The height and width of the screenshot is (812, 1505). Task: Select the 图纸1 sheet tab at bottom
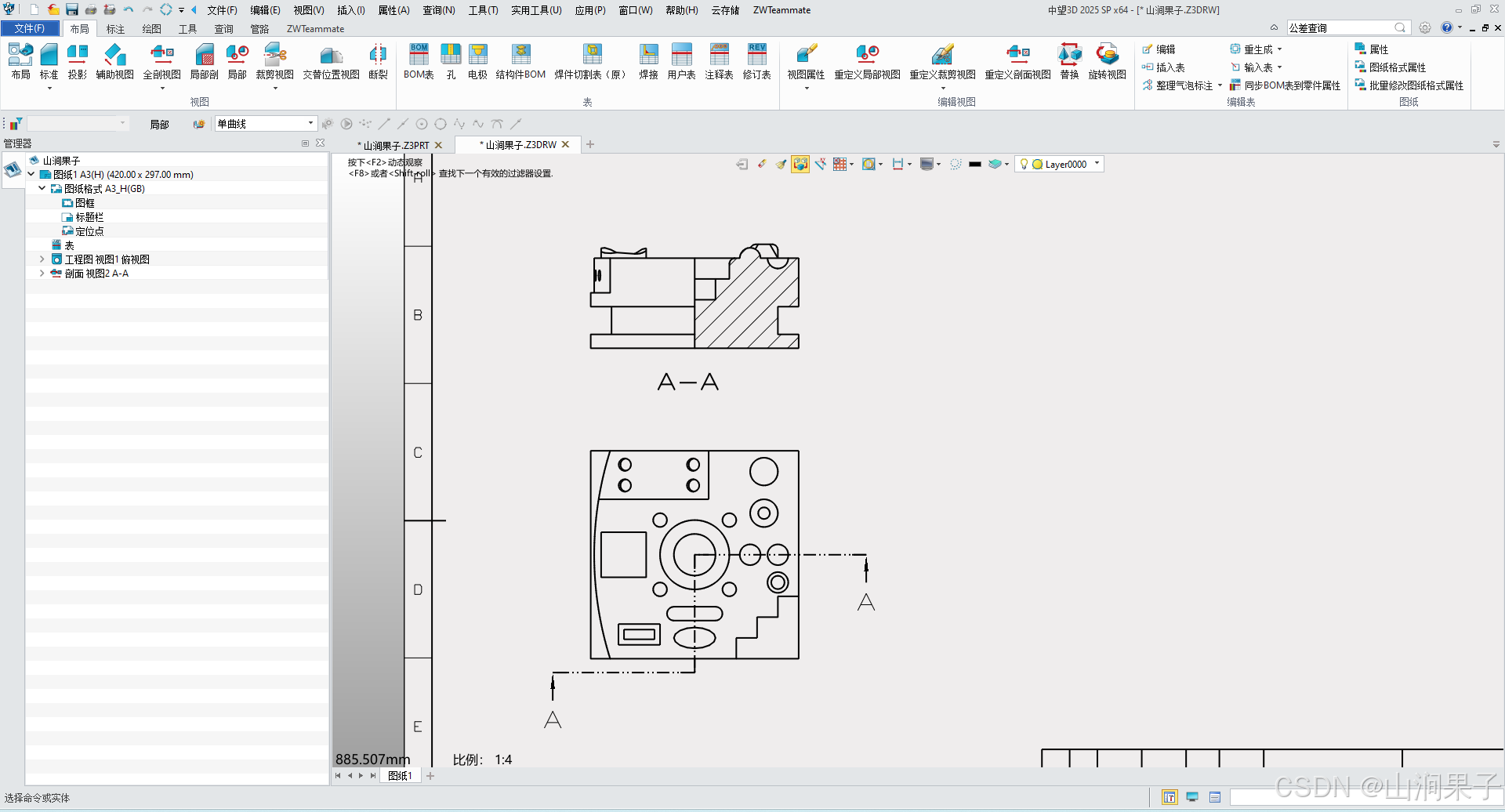pyautogui.click(x=400, y=775)
